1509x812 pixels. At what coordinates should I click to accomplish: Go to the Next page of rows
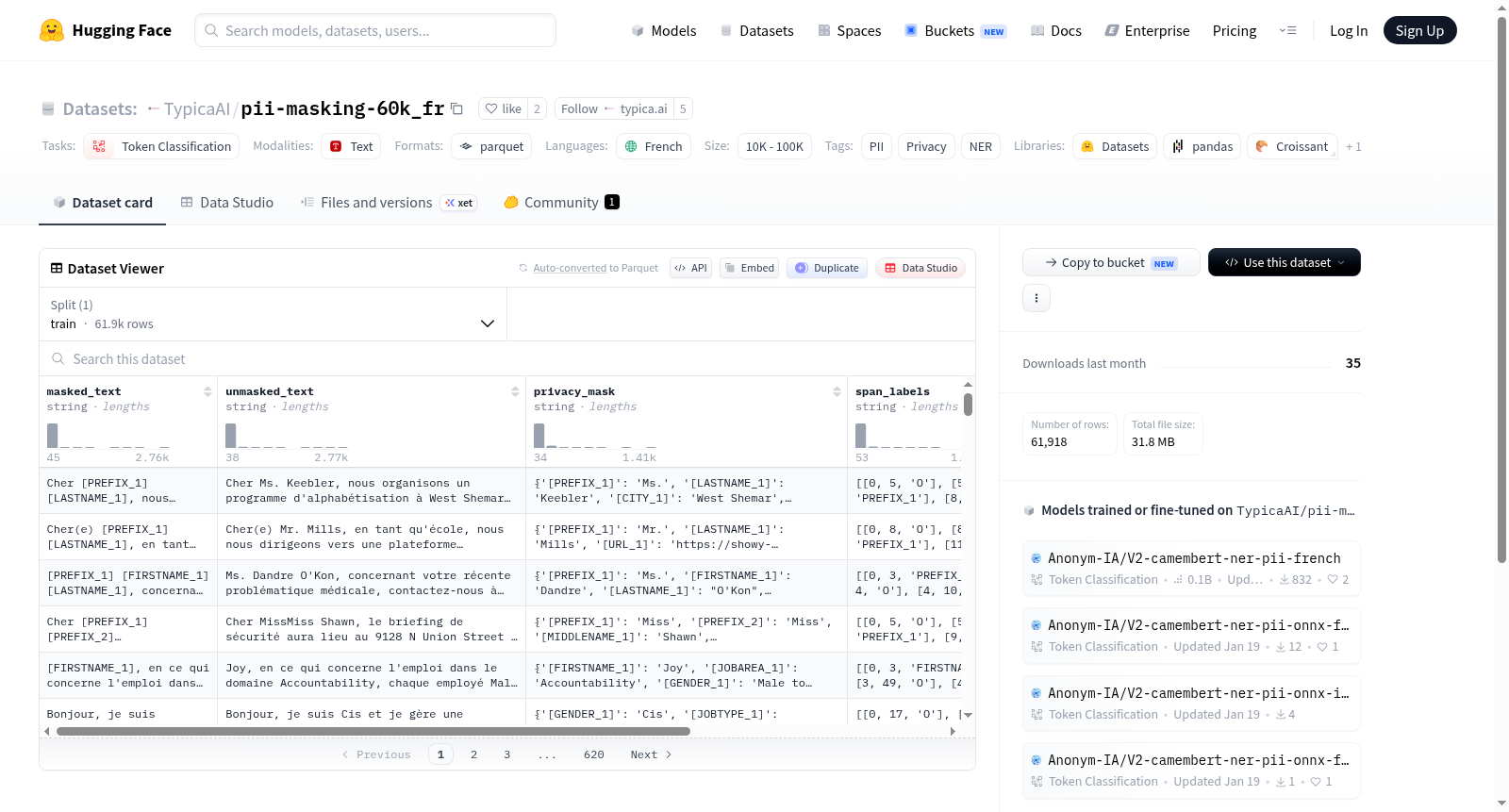point(651,754)
